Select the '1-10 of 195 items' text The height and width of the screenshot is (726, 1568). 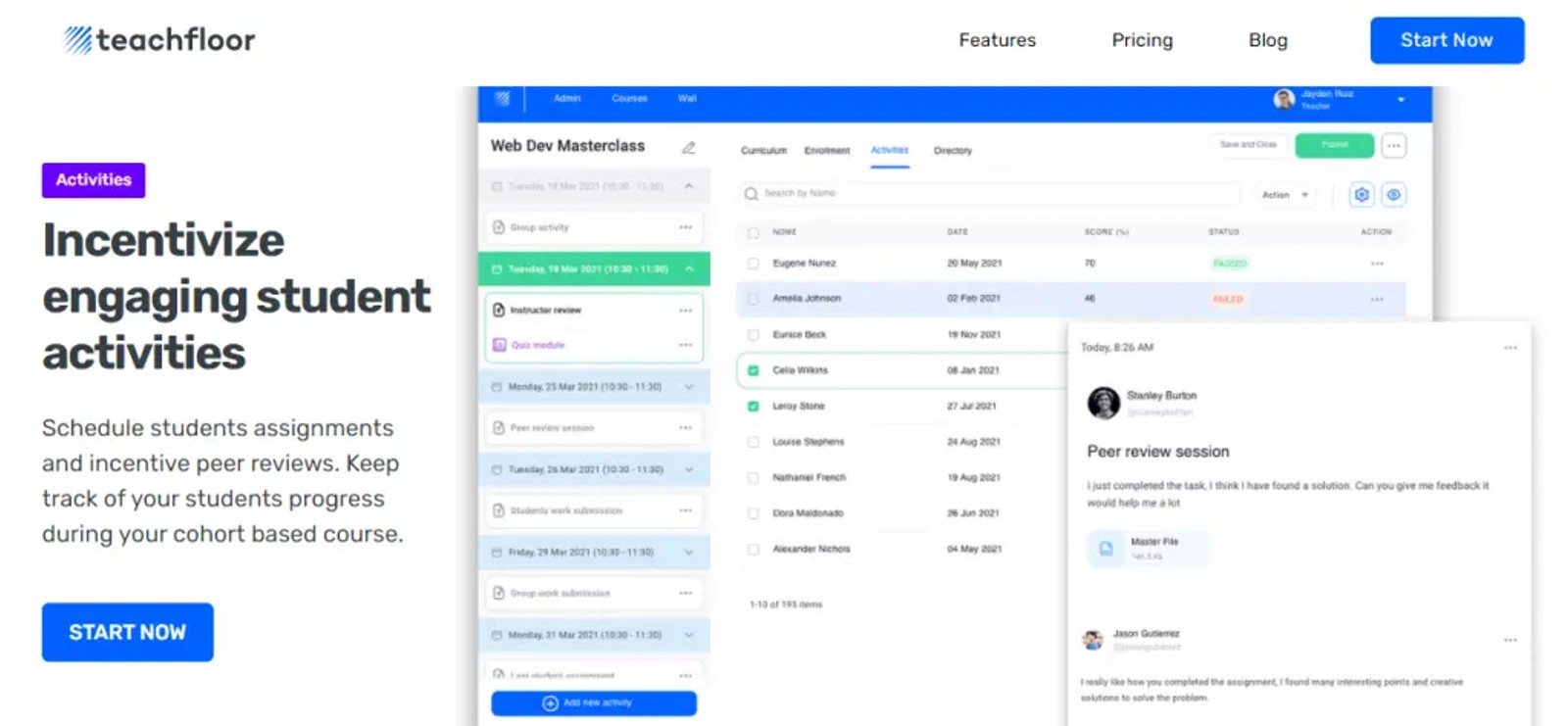tap(786, 605)
